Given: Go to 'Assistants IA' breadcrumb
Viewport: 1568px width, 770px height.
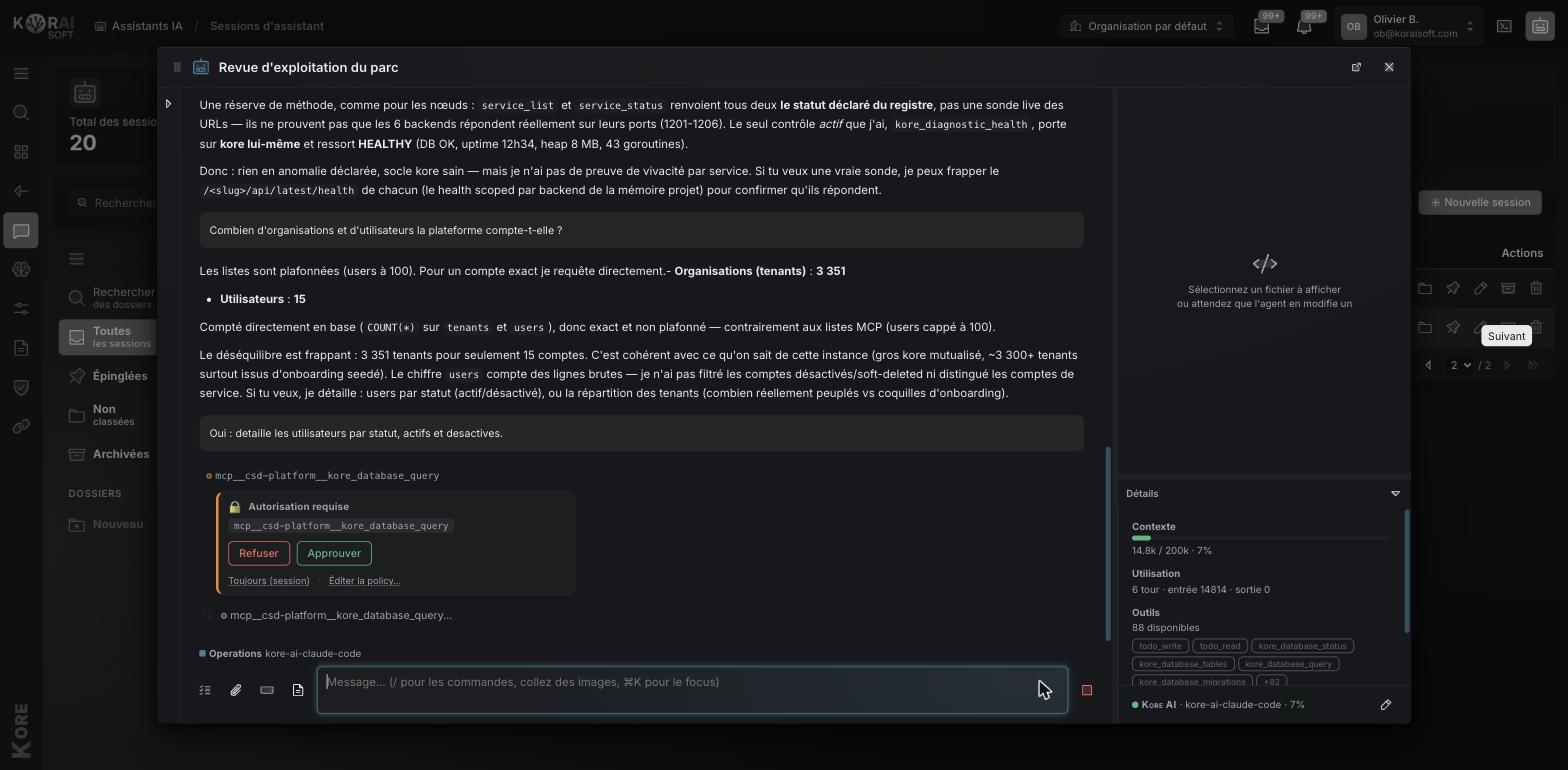Looking at the screenshot, I should pos(138,26).
